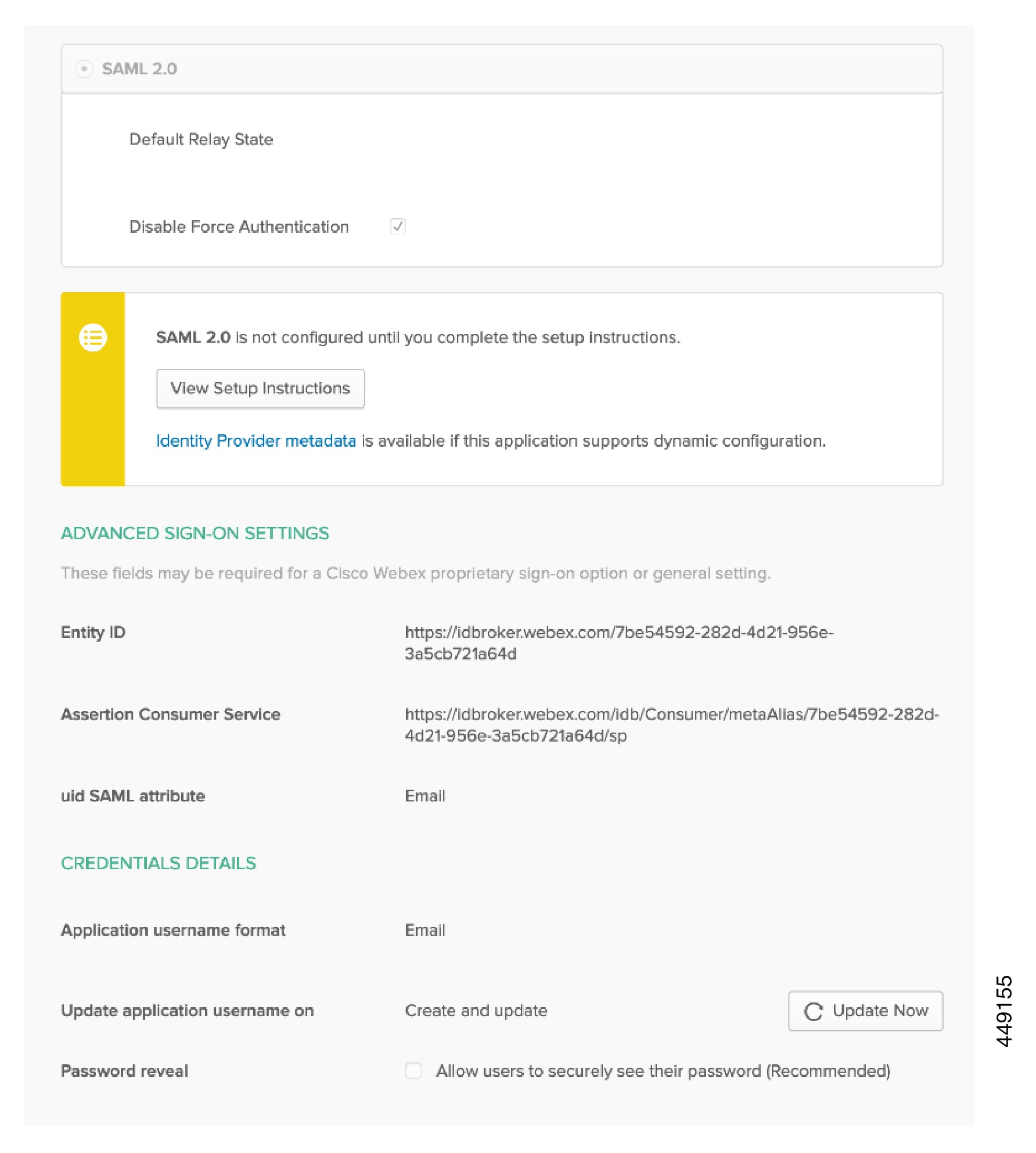Viewport: 1036px width, 1153px height.
Task: Enable the Password reveal checkbox
Action: click(413, 1071)
